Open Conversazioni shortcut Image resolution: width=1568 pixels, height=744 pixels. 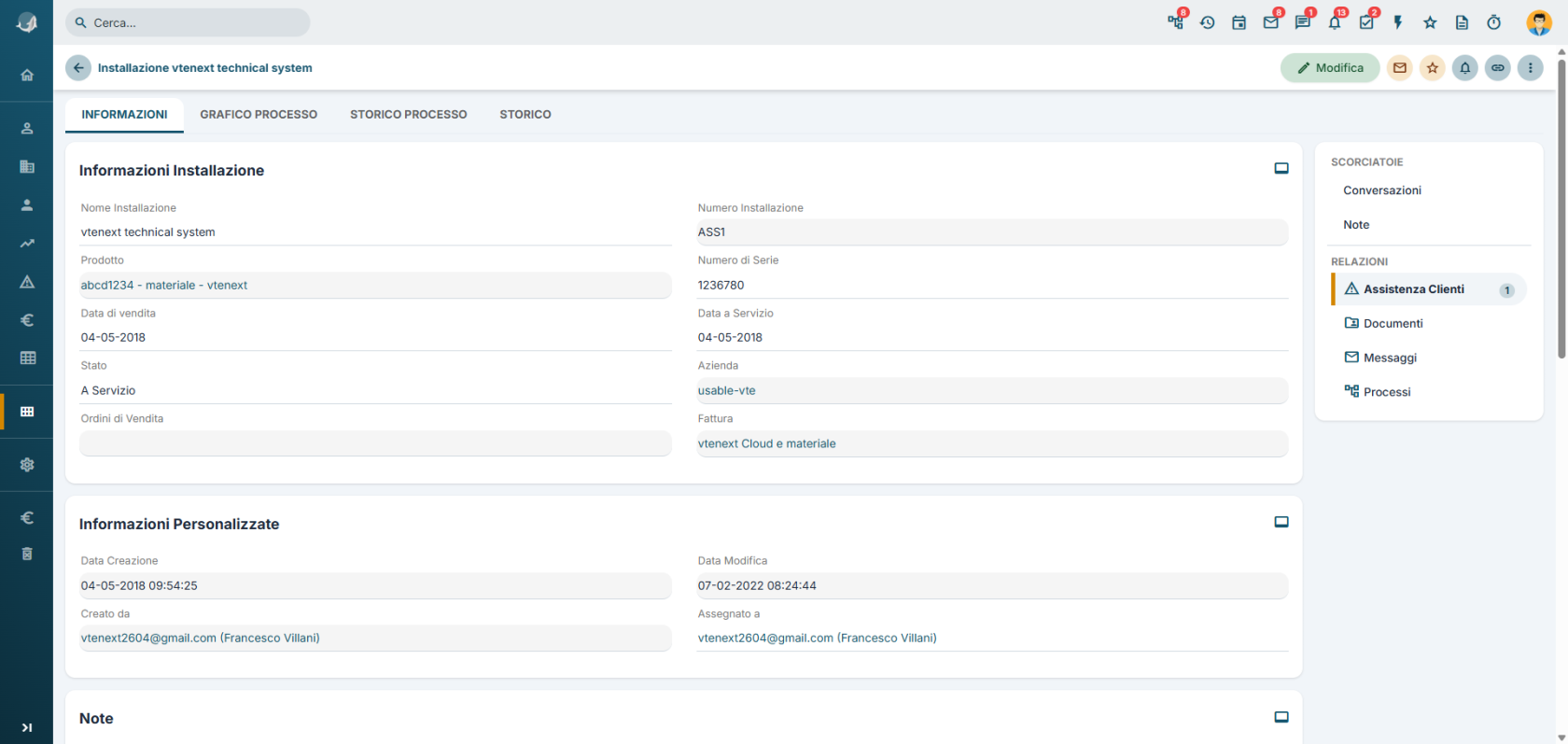pos(1382,190)
